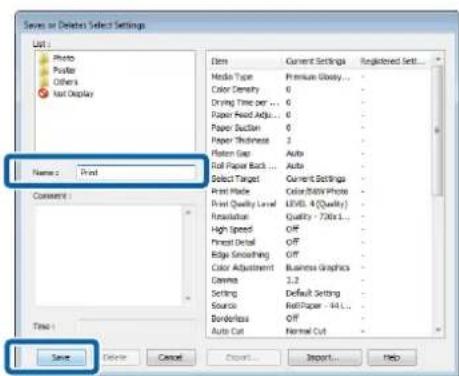Image resolution: width=459 pixels, height=376 pixels.
Task: Select the Paper Feed Adjust row
Action: click(x=320, y=115)
